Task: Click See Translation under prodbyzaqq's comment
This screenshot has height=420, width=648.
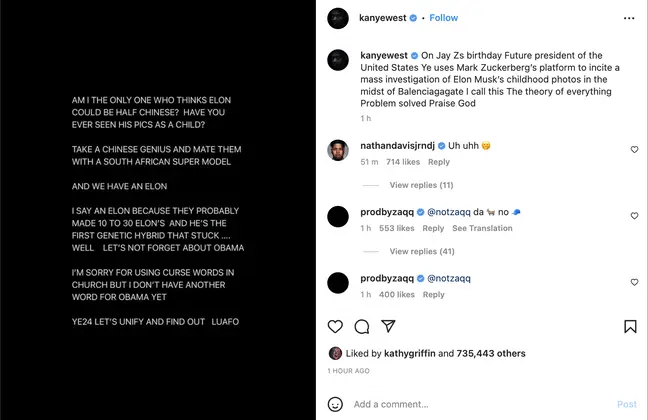Action: pos(482,228)
